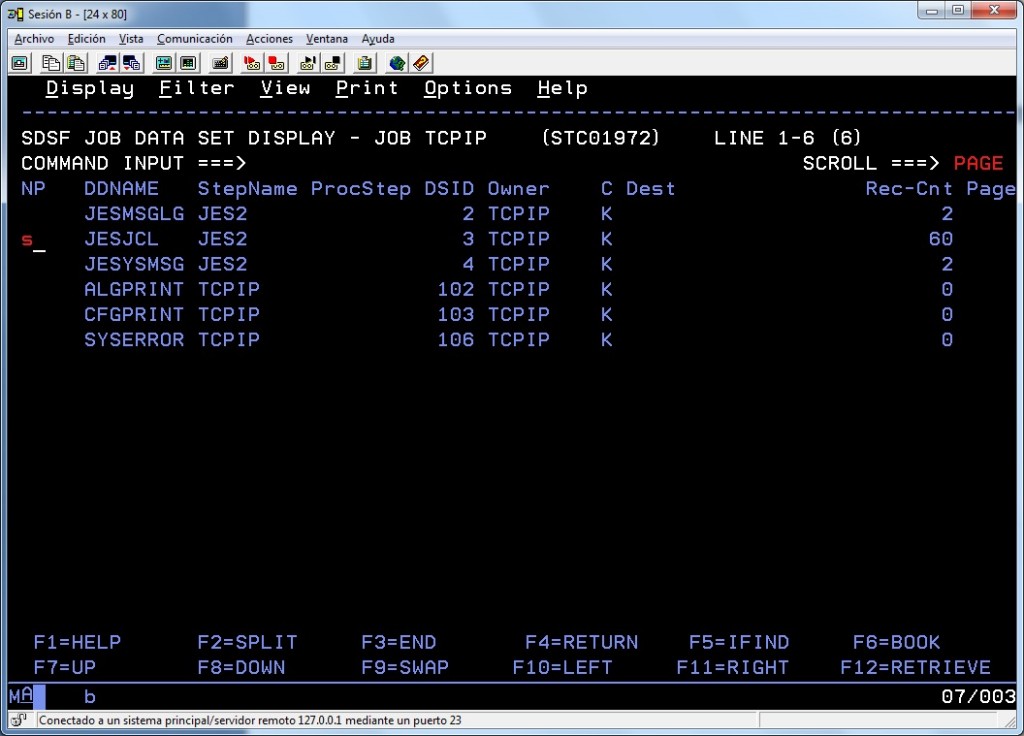
Task: Click the DSID value 106
Action: coord(456,340)
